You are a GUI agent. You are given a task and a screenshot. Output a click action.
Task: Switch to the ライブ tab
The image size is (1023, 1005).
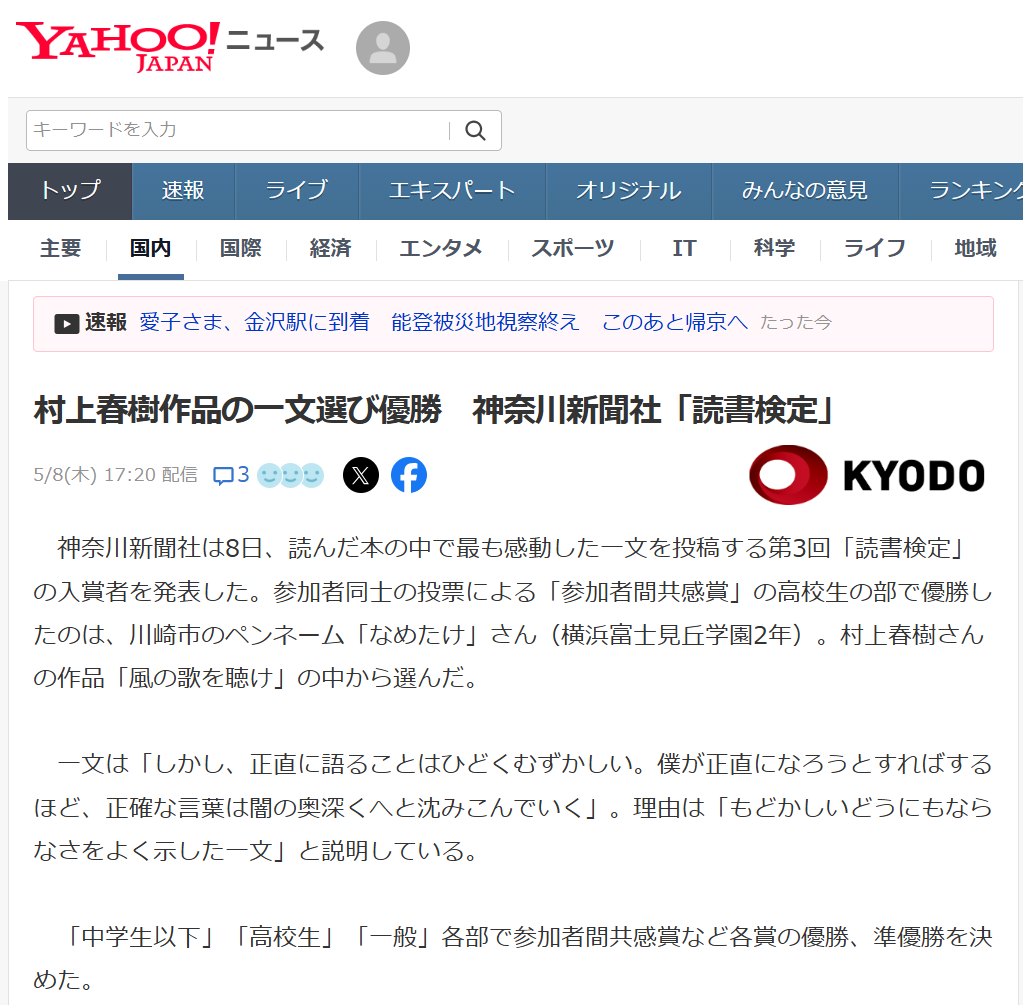tap(296, 191)
